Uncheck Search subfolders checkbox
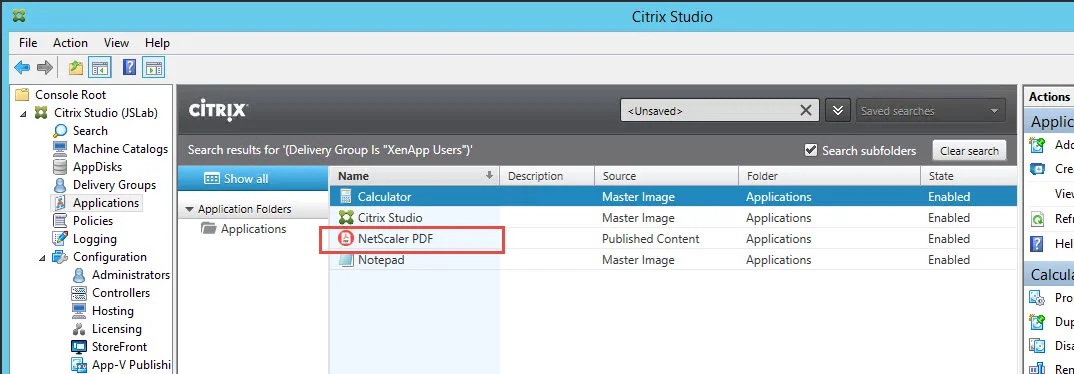Viewport: 1074px width, 374px height. (811, 150)
